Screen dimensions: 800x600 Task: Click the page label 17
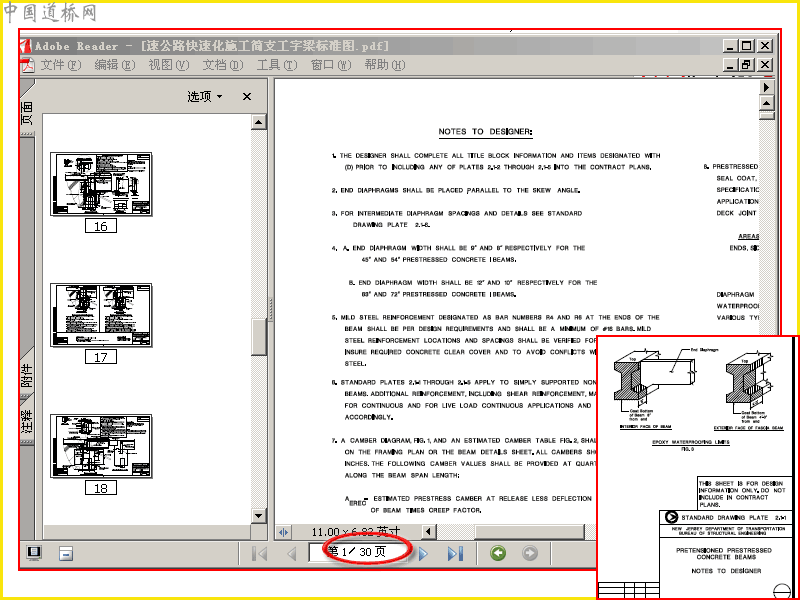click(101, 357)
